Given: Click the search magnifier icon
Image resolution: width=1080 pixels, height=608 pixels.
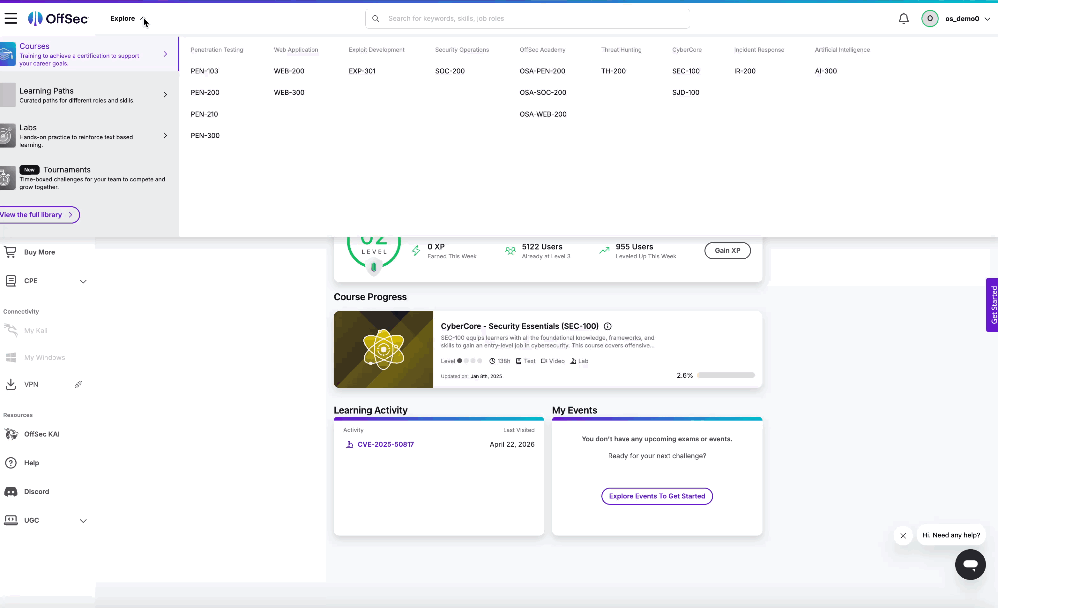Looking at the screenshot, I should (375, 19).
